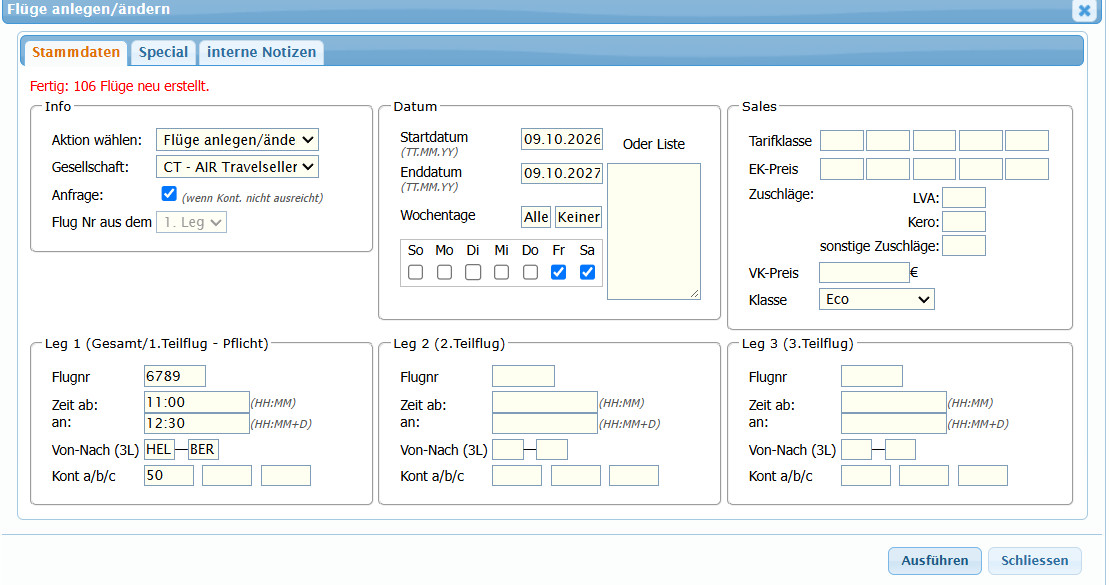Click the Leg 3 Flugnr field
Image resolution: width=1109 pixels, height=585 pixels.
872,376
